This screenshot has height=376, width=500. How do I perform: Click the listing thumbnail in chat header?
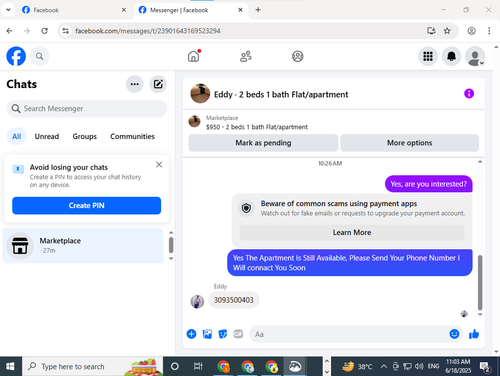click(x=200, y=93)
